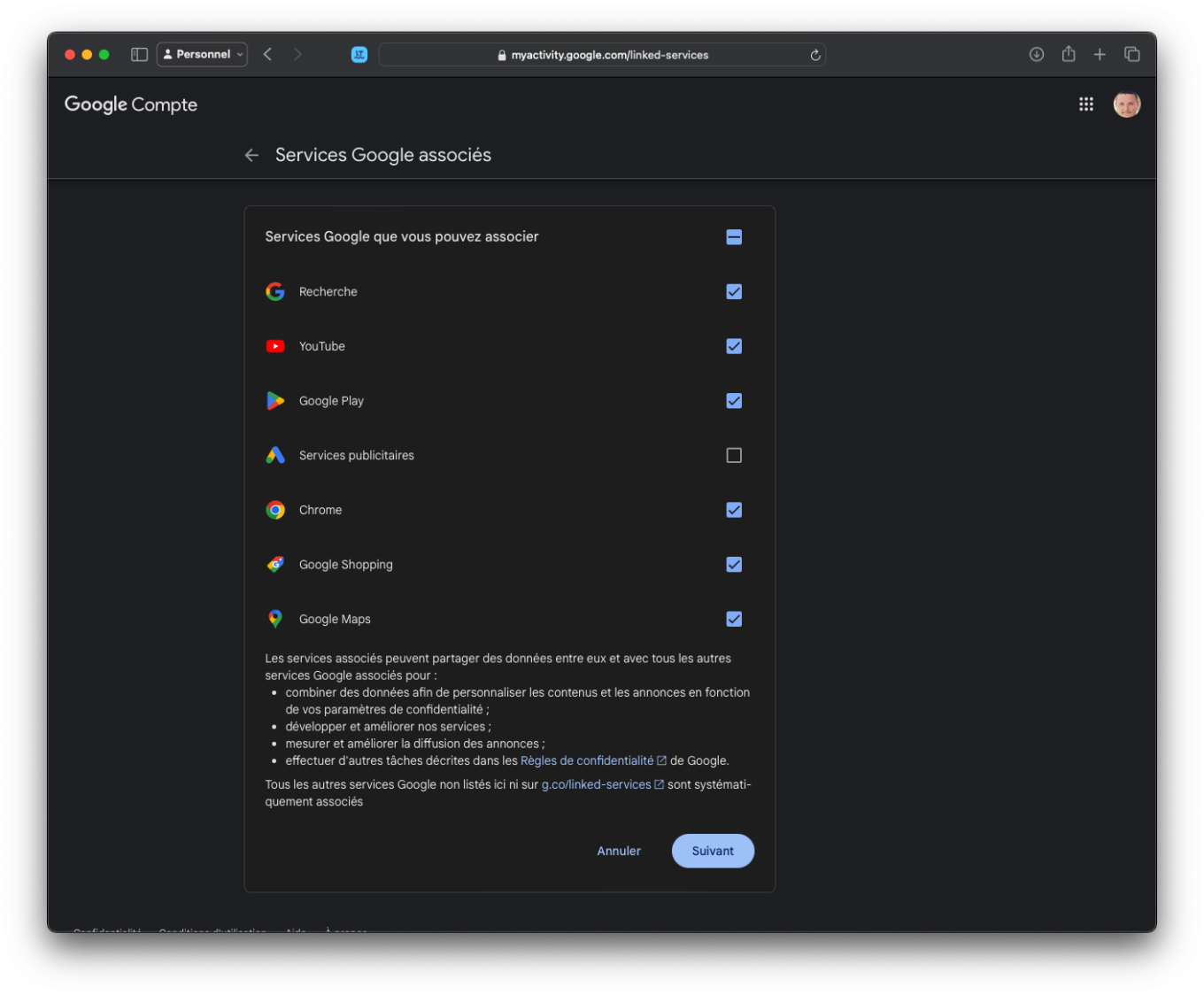Screen dimensions: 1204x995
Task: Click the Google Search G icon
Action: coord(275,291)
